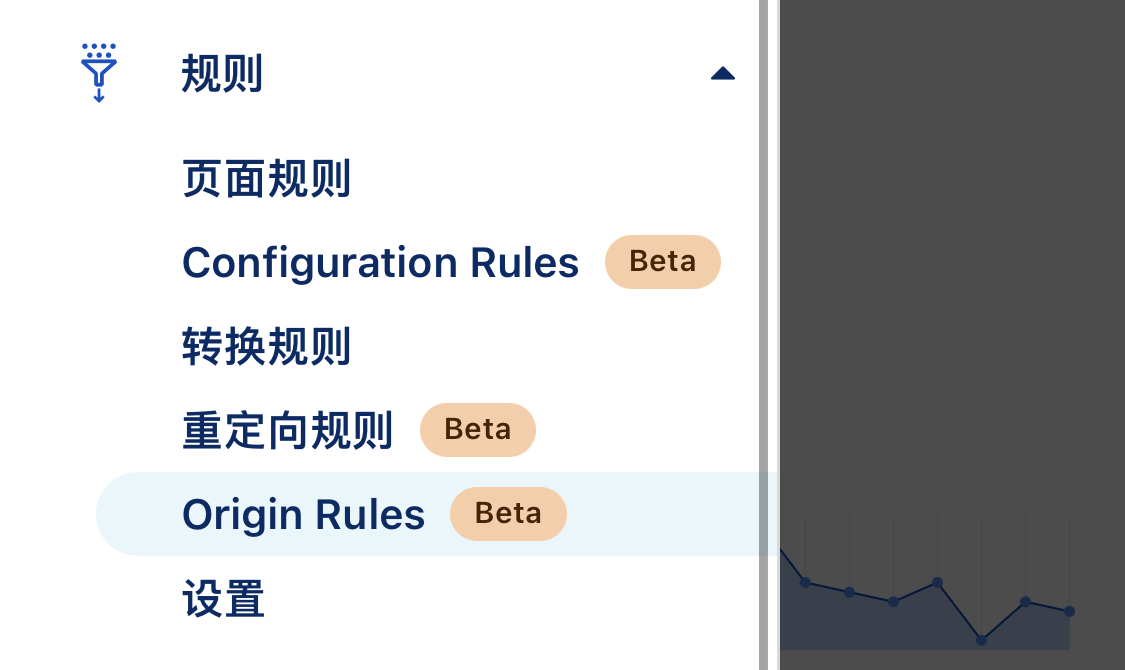
Task: Collapse the 规则 section using the arrow
Action: point(723,73)
